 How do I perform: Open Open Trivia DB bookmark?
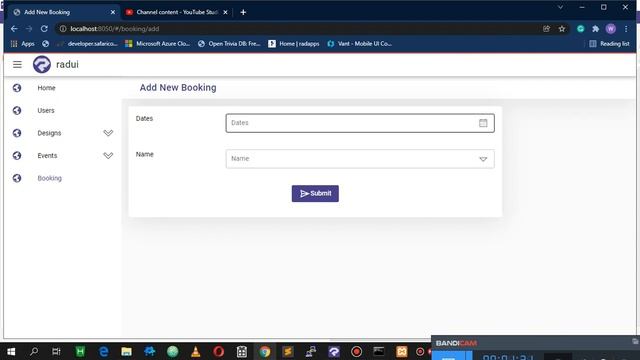point(229,44)
